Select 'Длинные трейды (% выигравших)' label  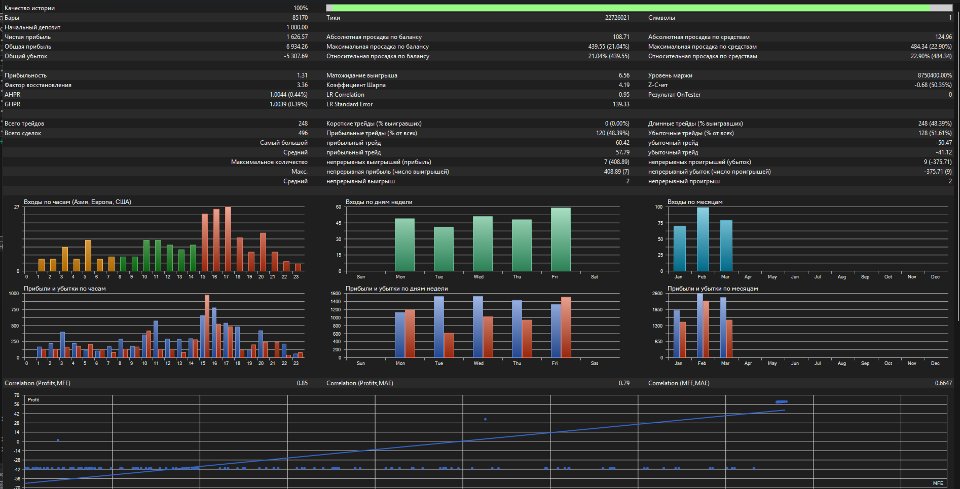pyautogui.click(x=696, y=124)
